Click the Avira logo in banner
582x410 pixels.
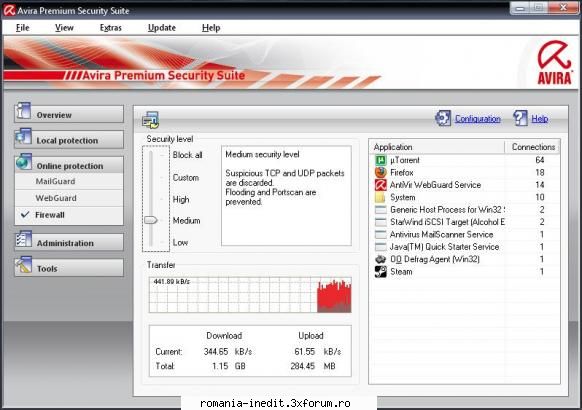tap(555, 62)
